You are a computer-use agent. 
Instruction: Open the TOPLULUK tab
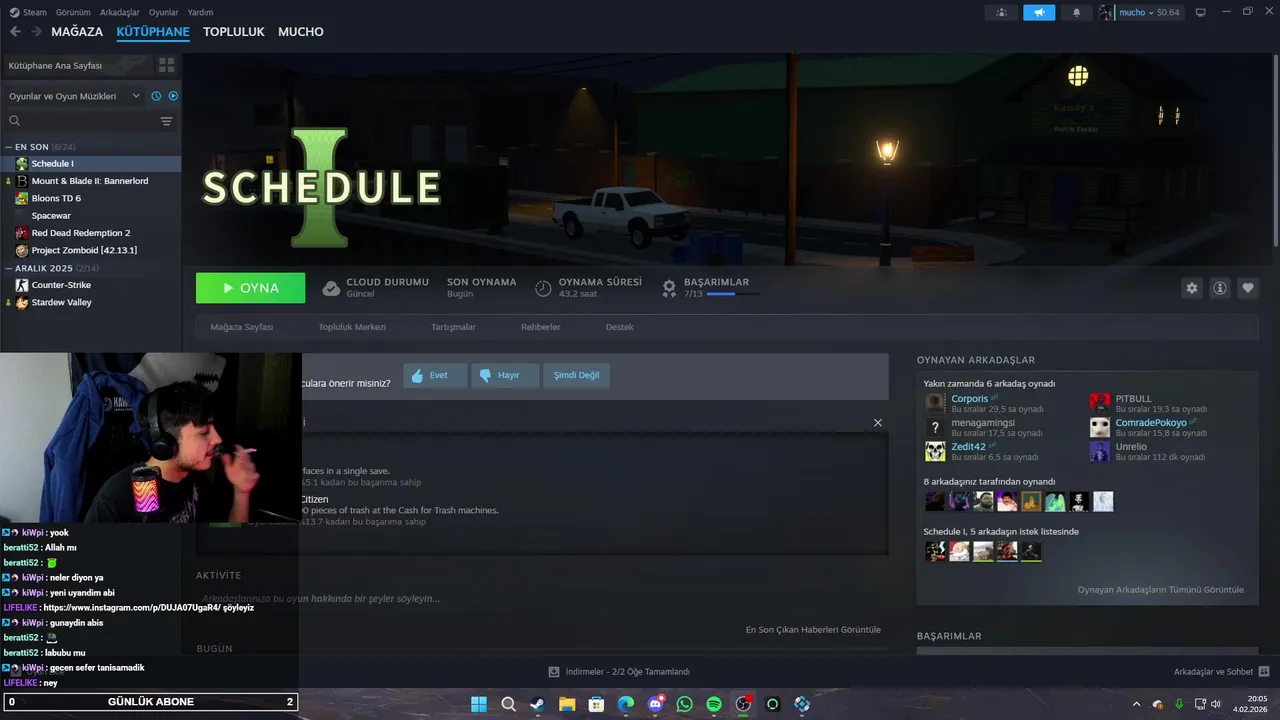pyautogui.click(x=234, y=31)
